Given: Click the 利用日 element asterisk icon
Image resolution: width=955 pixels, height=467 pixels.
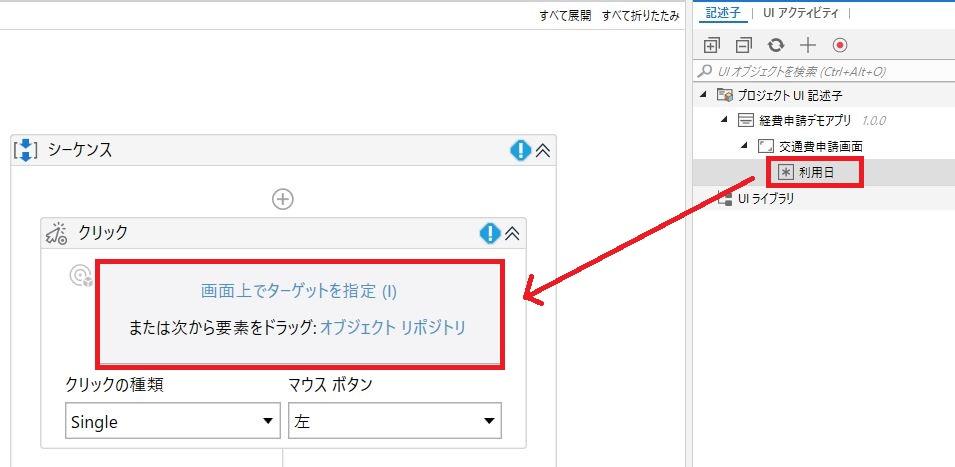Looking at the screenshot, I should 786,173.
